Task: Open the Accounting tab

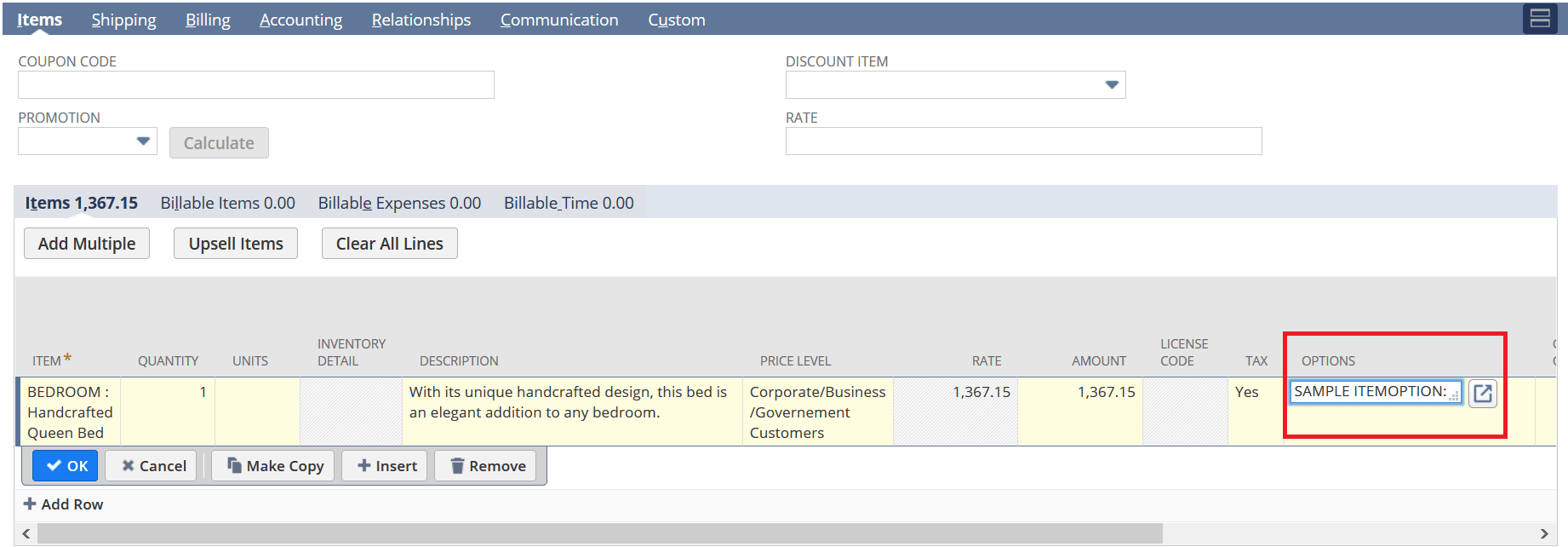Action: [x=300, y=19]
